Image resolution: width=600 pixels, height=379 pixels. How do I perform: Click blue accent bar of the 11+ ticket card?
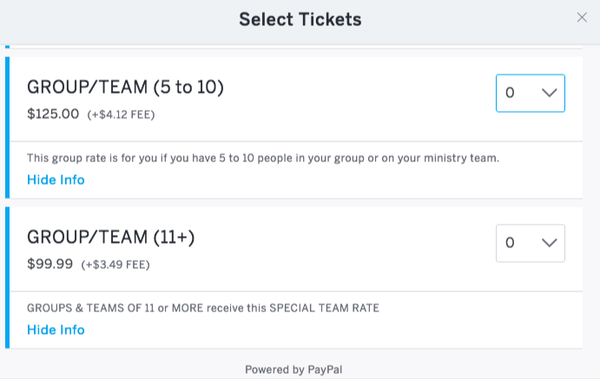[x=7, y=278]
